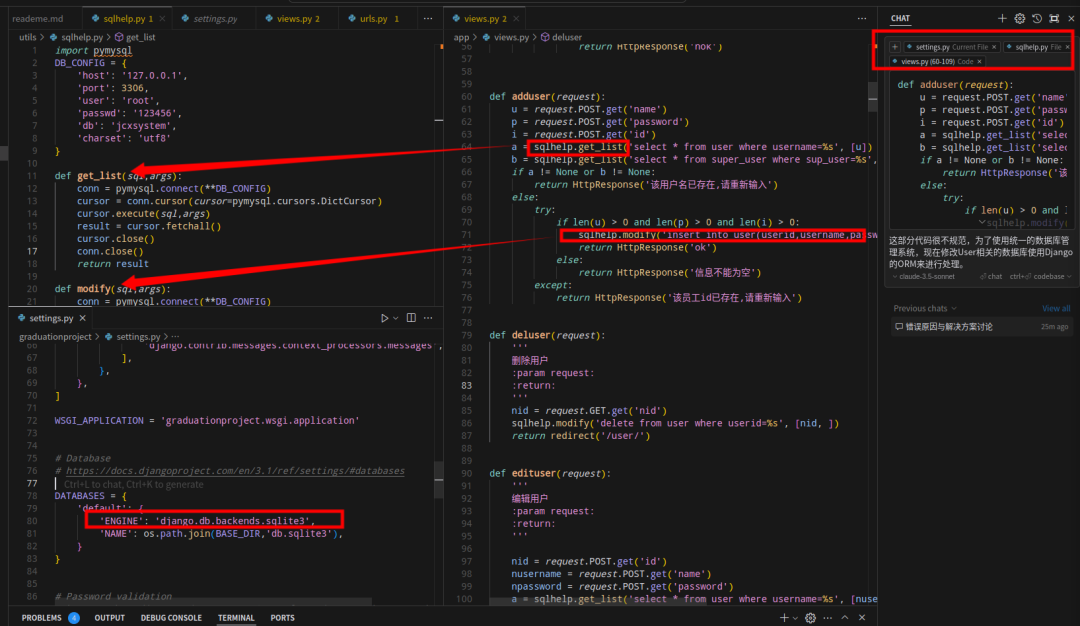Create new terminal with plus icon

point(784,618)
